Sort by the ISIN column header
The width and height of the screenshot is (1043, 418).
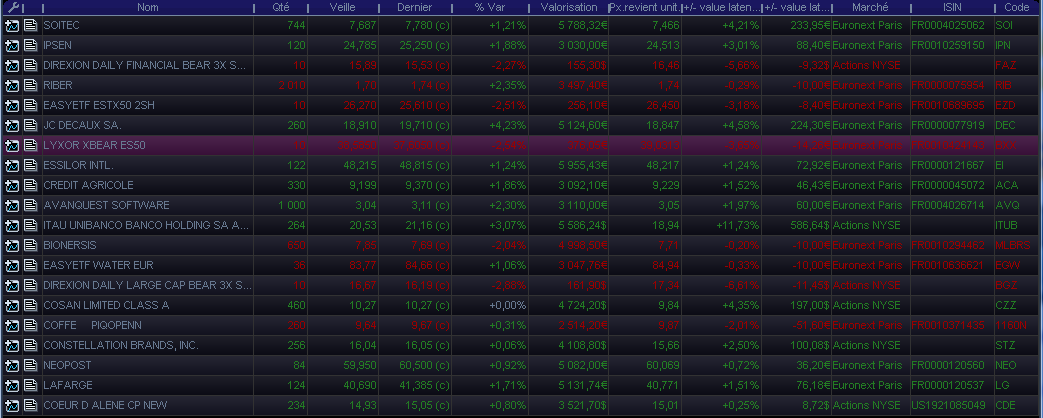952,7
